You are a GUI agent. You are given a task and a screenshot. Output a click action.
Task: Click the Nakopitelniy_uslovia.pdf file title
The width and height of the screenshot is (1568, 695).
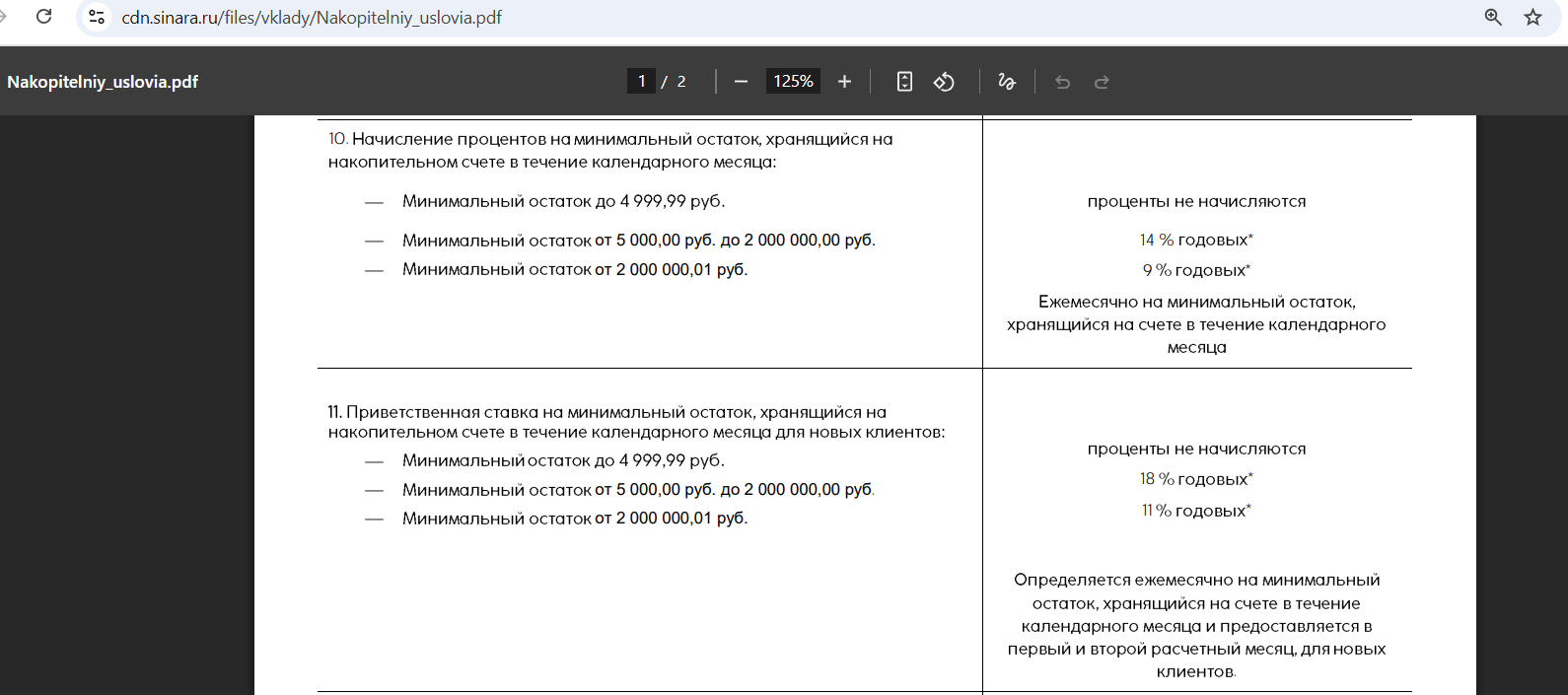point(103,82)
